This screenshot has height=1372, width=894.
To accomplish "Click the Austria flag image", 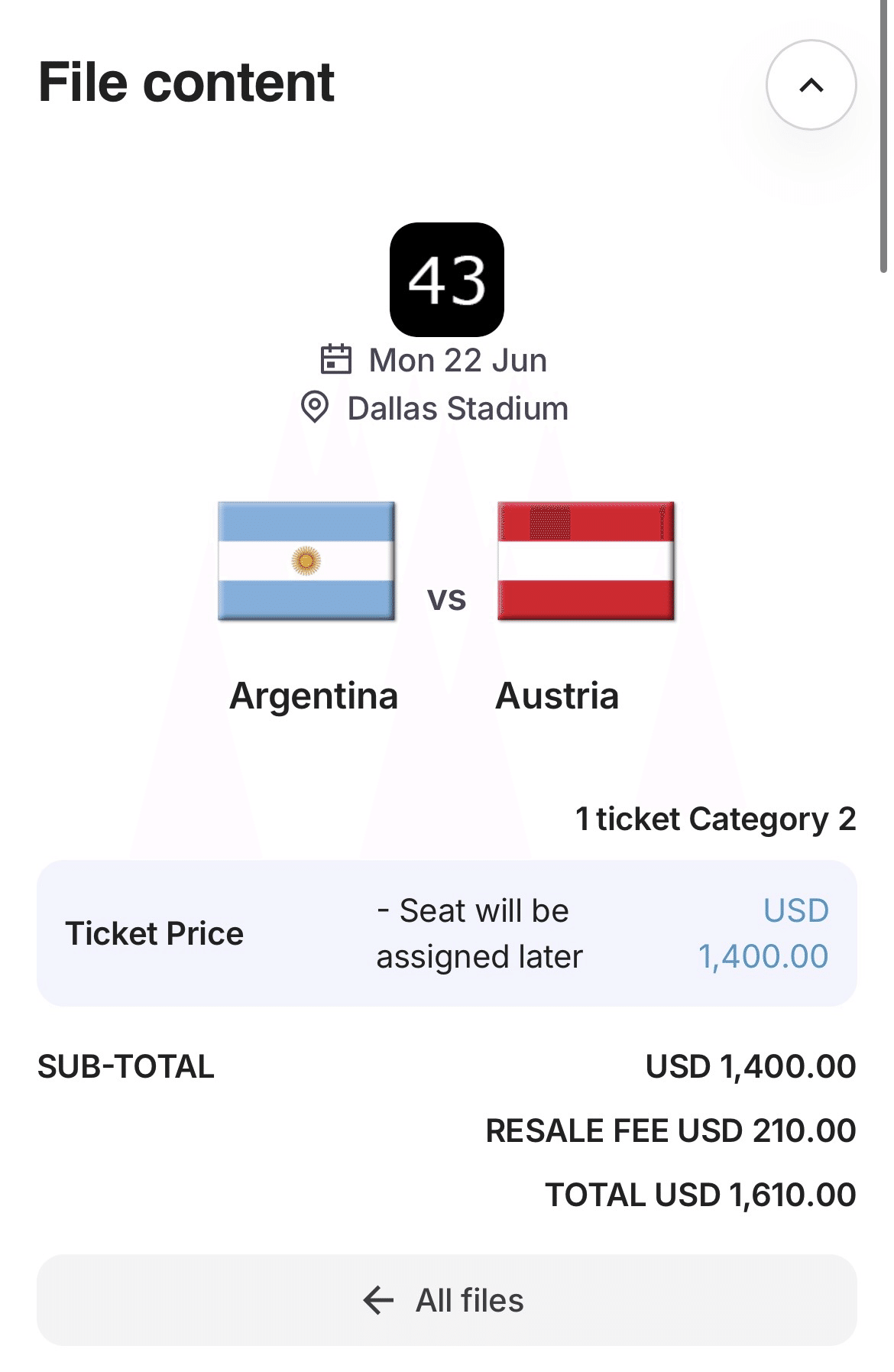I will tap(586, 560).
